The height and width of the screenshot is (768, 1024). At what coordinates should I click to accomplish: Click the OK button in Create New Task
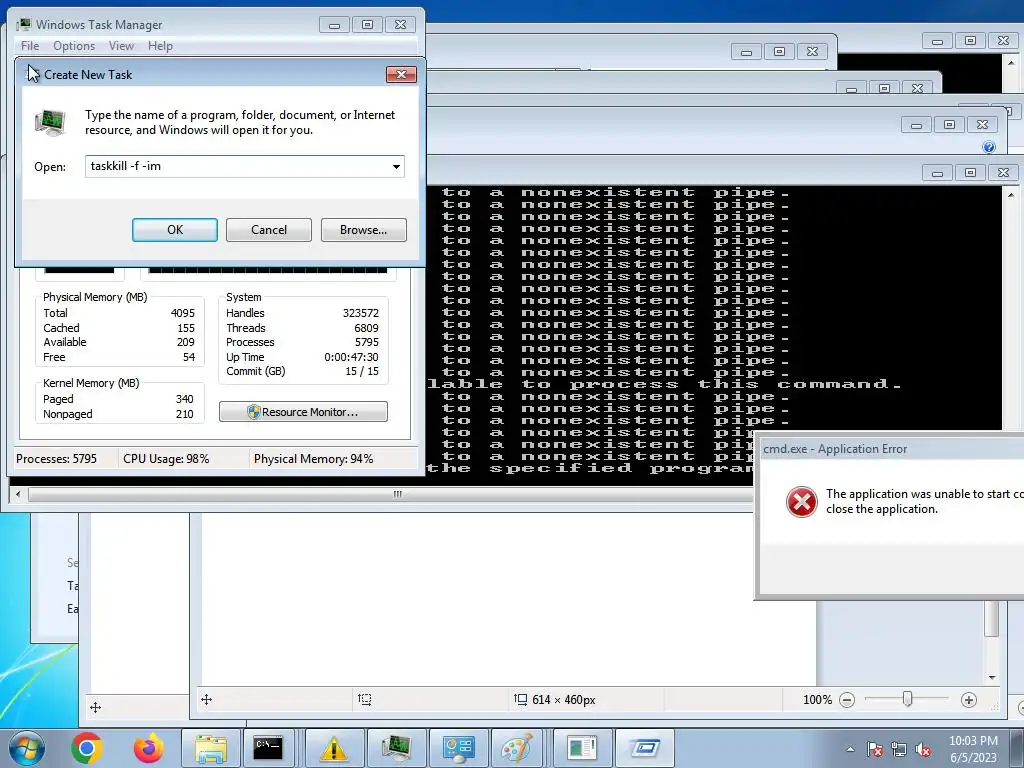tap(175, 230)
